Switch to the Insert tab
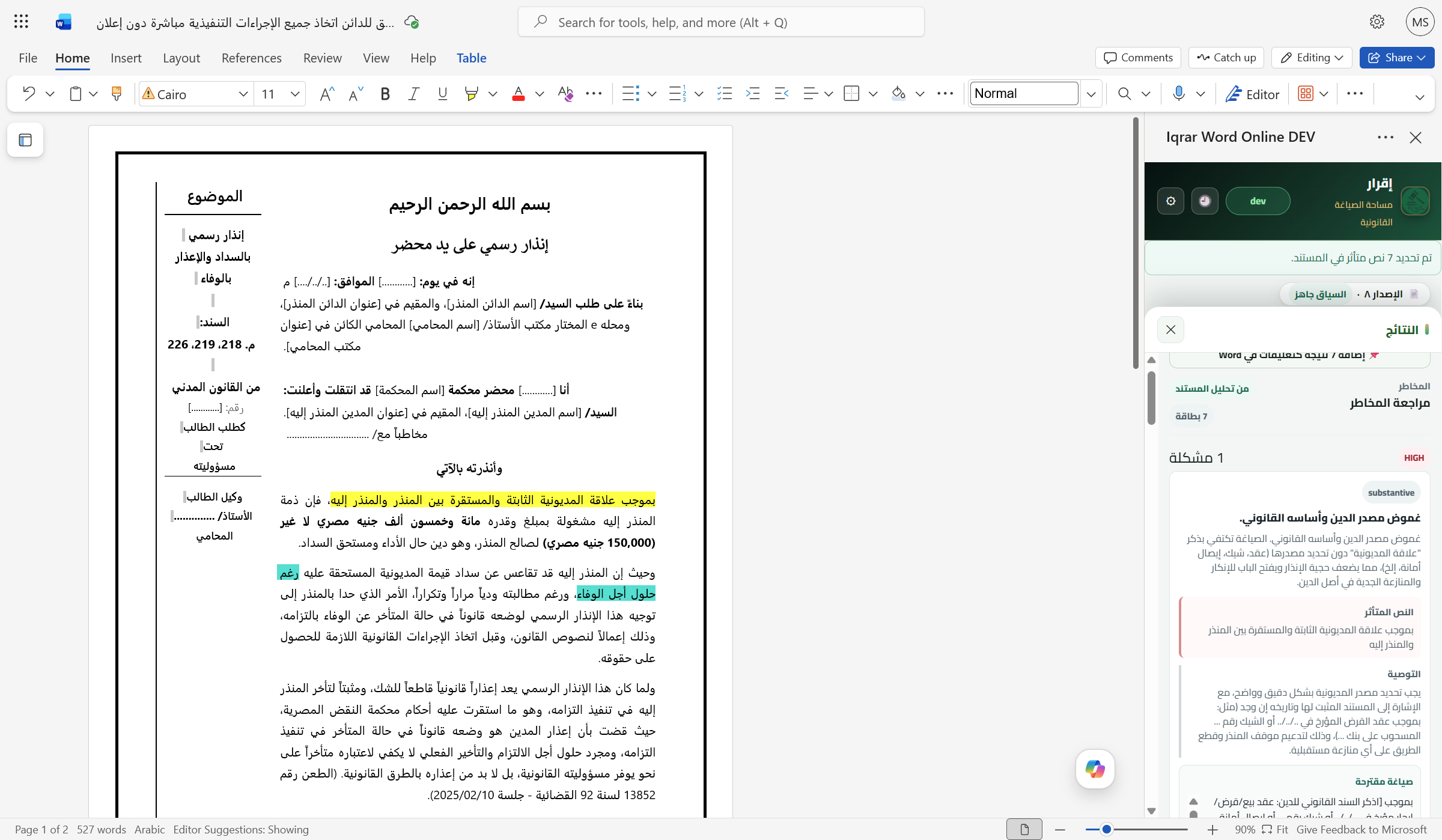This screenshot has height=840, width=1442. (x=126, y=58)
